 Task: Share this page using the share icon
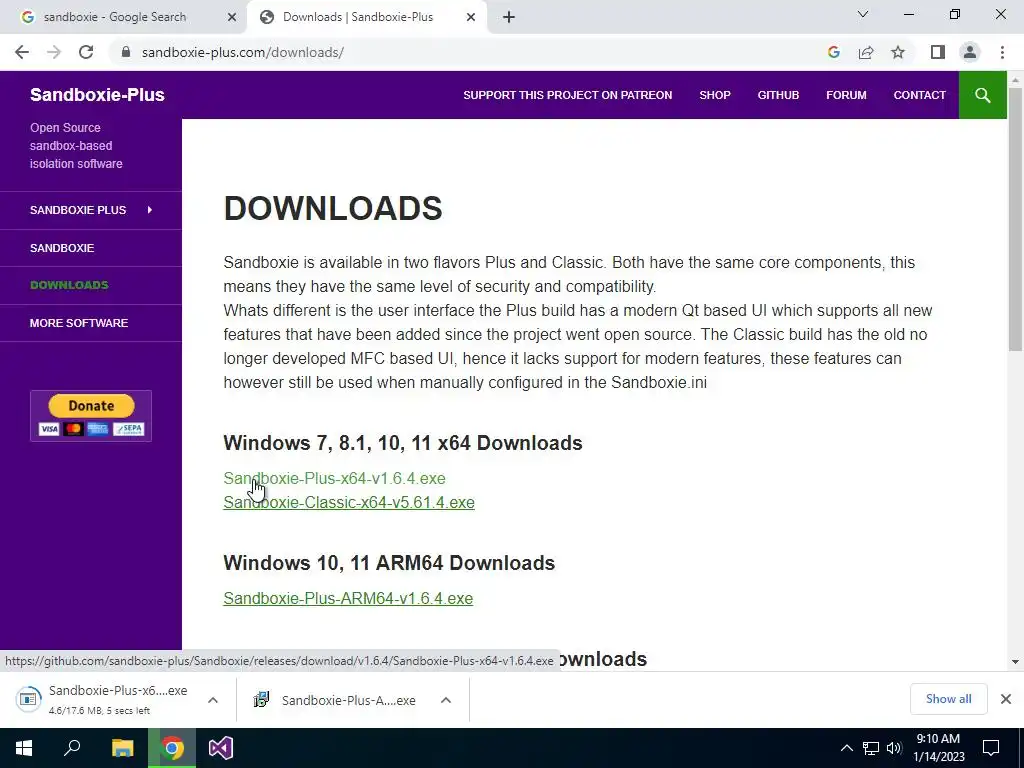pyautogui.click(x=866, y=52)
